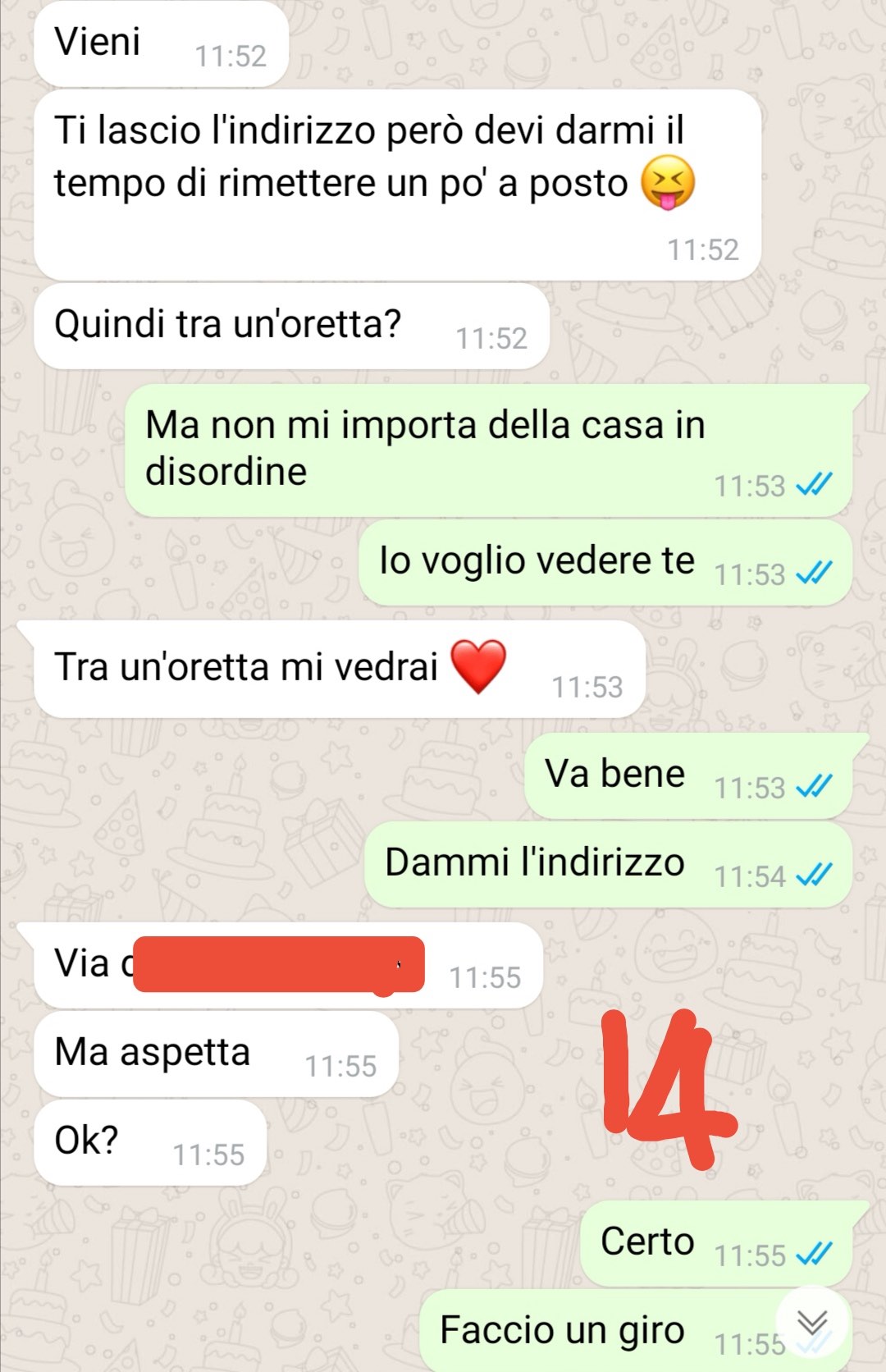Tap the tongue-out emoji in the message
Viewport: 886px width, 1372px height.
pyautogui.click(x=668, y=182)
